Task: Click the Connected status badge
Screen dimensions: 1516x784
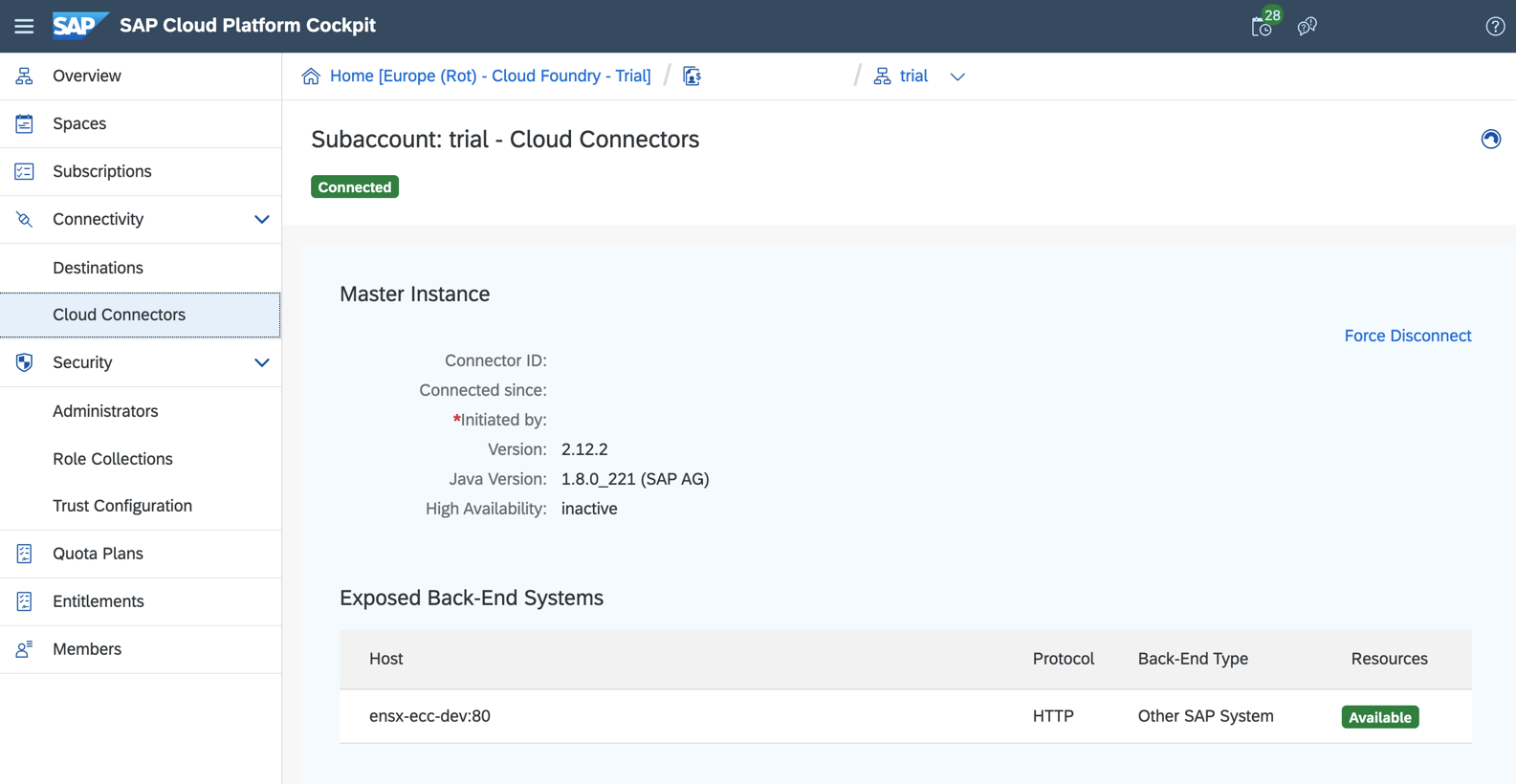Action: pos(355,187)
